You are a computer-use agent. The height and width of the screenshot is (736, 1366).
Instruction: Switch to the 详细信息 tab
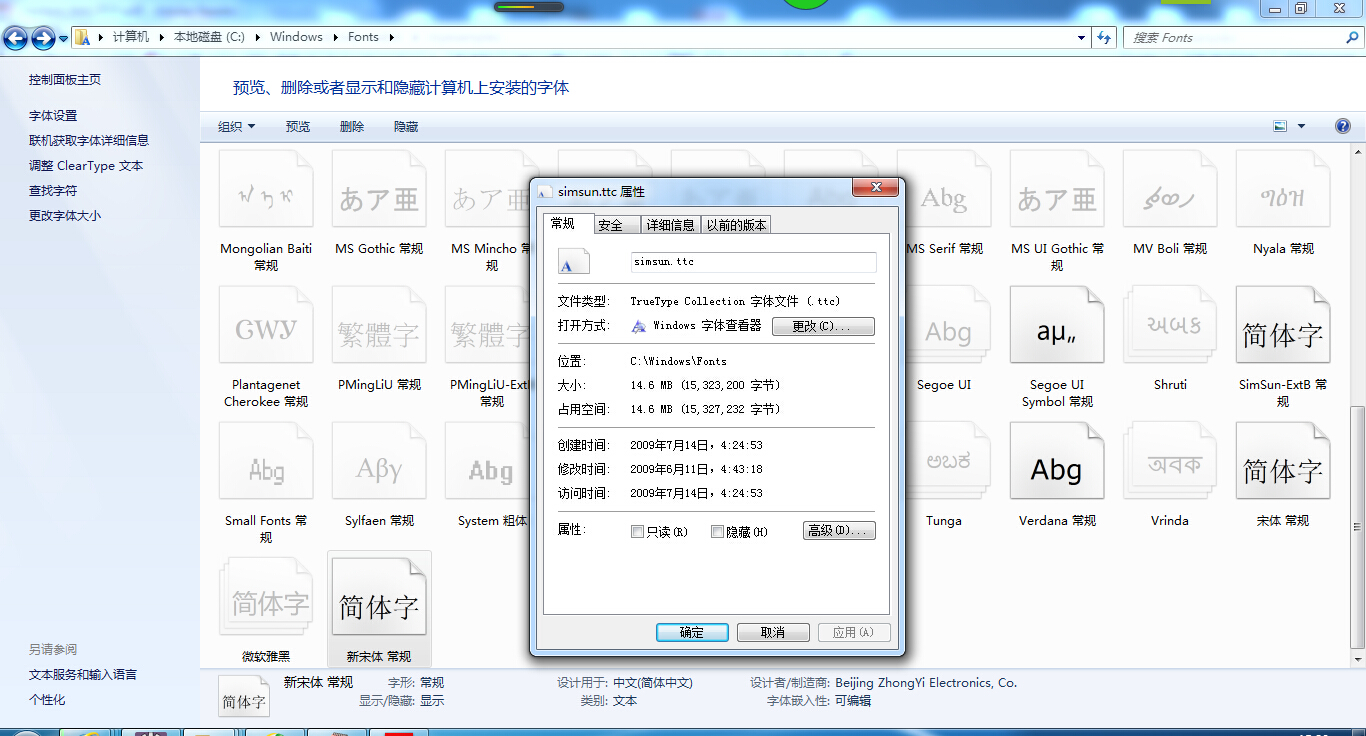coord(670,225)
